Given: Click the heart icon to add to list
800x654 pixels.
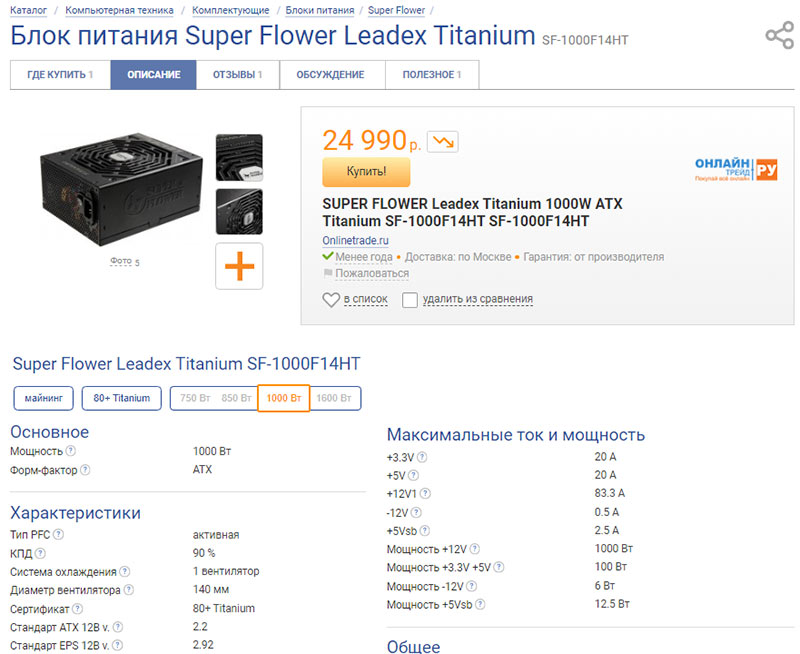Looking at the screenshot, I should pos(331,300).
